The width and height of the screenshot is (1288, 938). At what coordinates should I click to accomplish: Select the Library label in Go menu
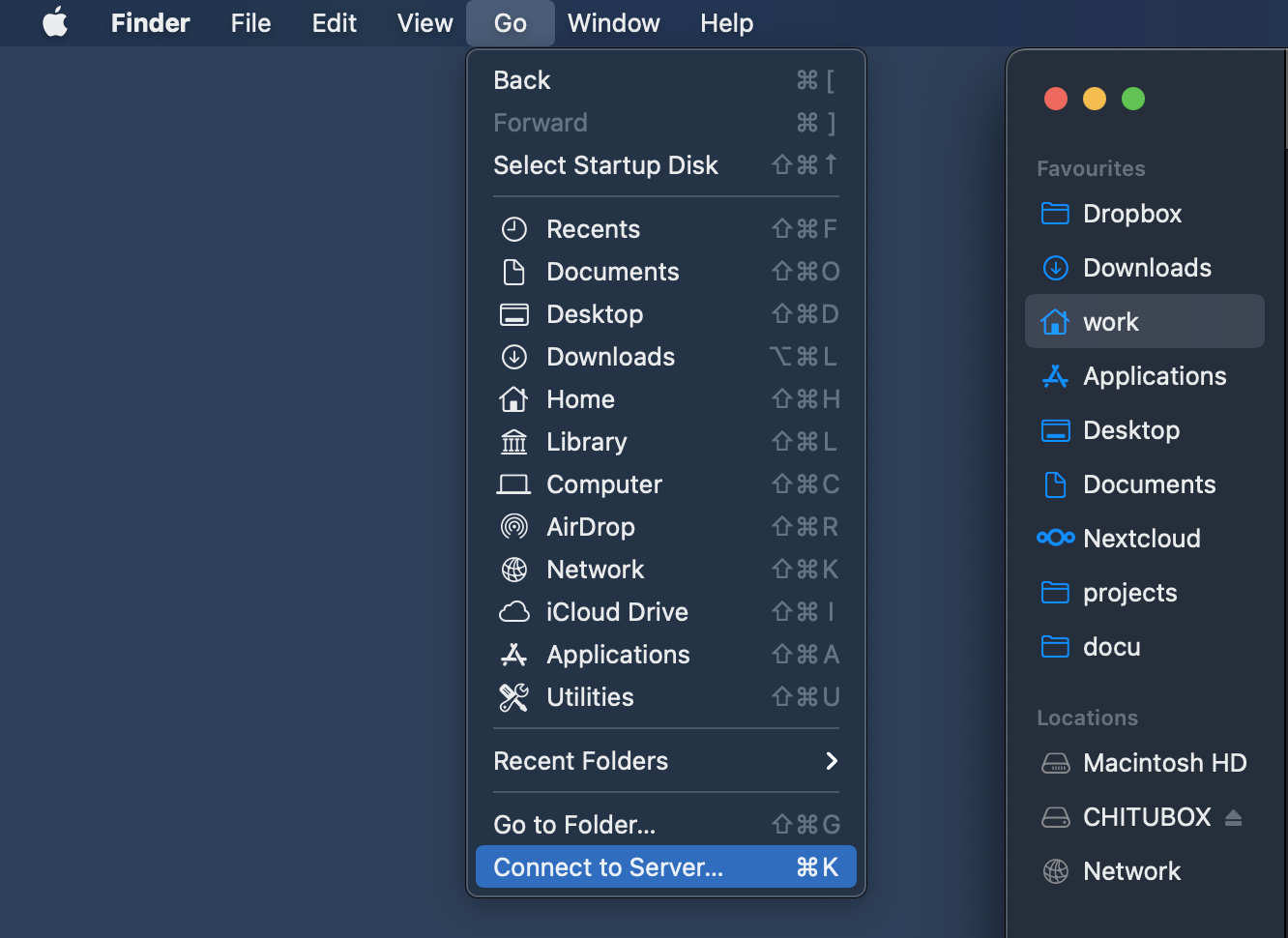click(586, 442)
